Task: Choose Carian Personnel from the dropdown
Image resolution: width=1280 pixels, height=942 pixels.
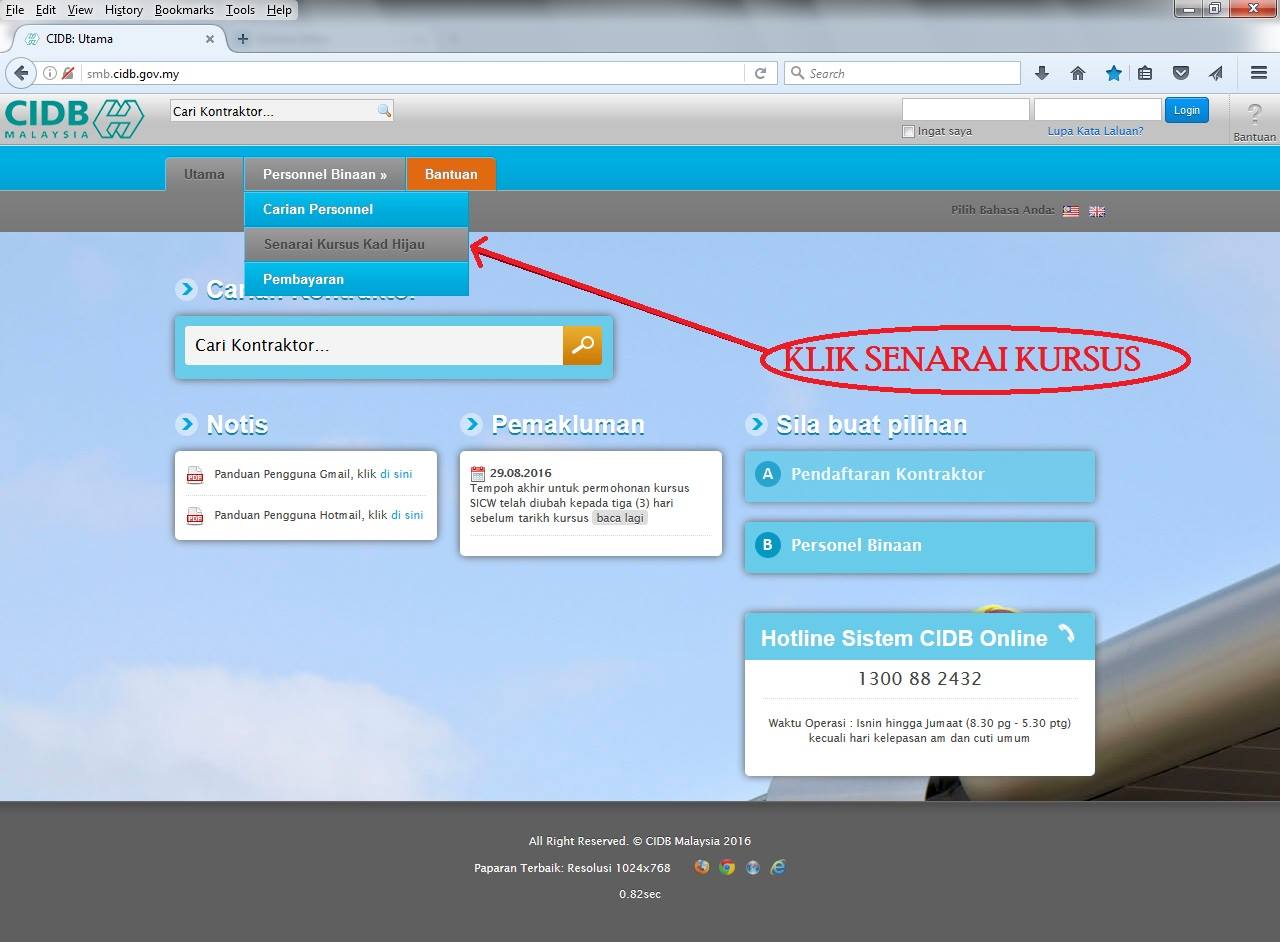Action: coord(356,209)
